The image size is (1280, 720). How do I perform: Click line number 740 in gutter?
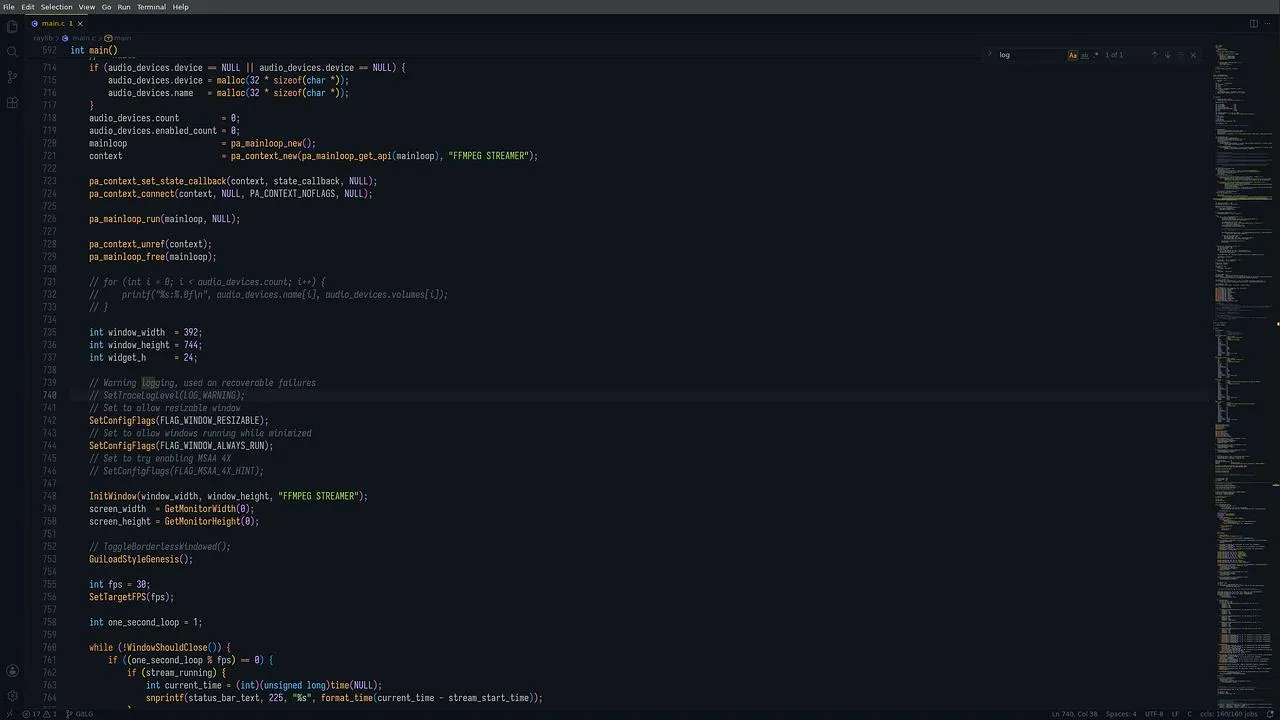click(50, 396)
